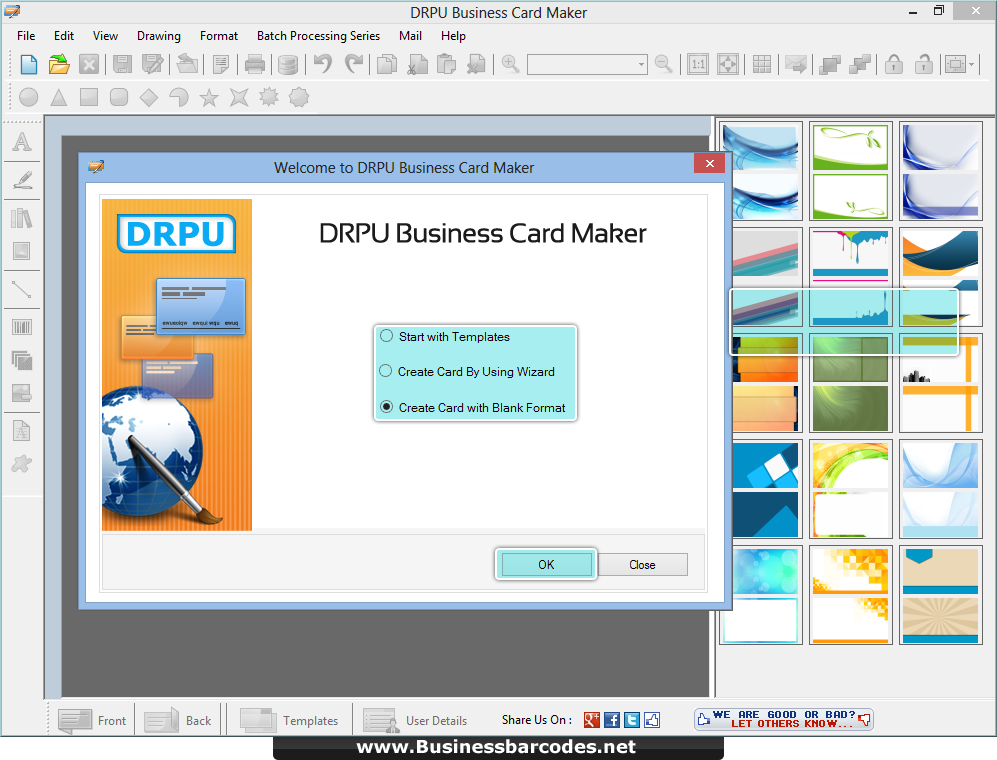The width and height of the screenshot is (997, 760).
Task: Close the welcome dialog with red X
Action: tap(710, 163)
